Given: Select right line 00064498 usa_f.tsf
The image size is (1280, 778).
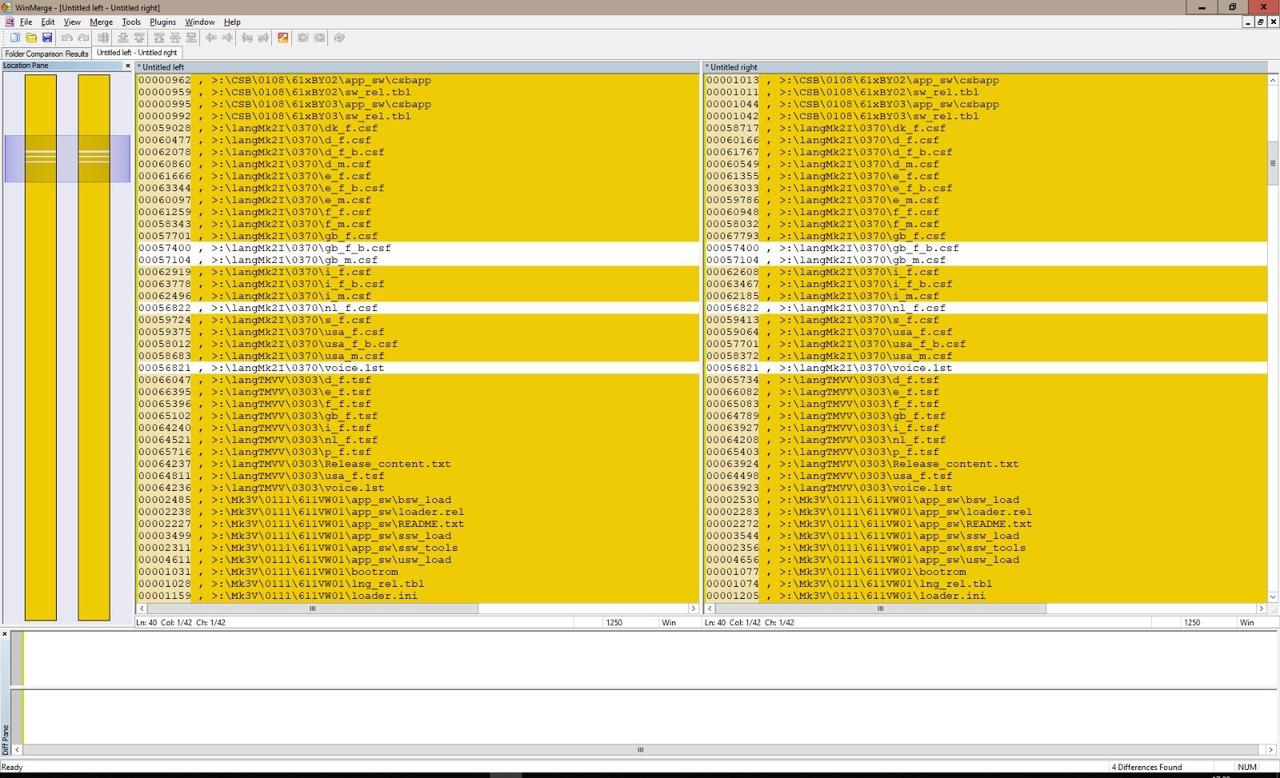Looking at the screenshot, I should [985, 476].
